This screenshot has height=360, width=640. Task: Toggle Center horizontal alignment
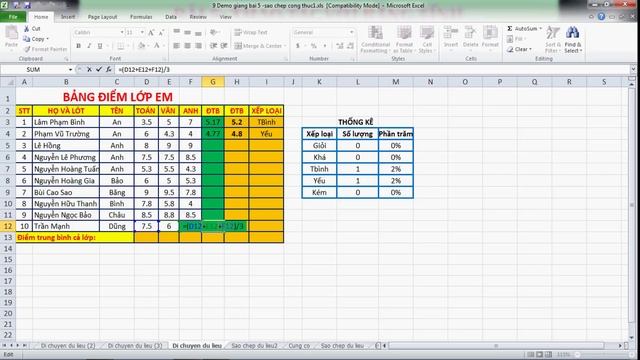click(x=187, y=46)
